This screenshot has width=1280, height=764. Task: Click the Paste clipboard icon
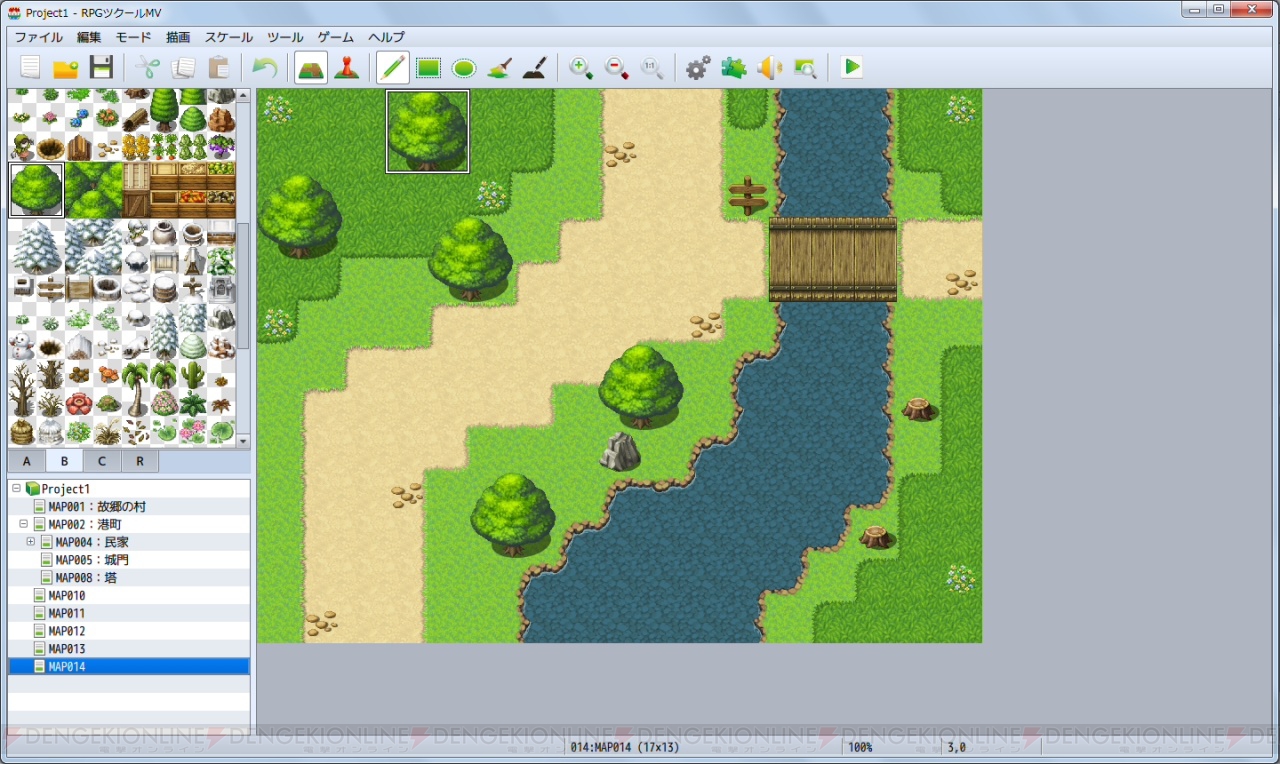coord(218,67)
